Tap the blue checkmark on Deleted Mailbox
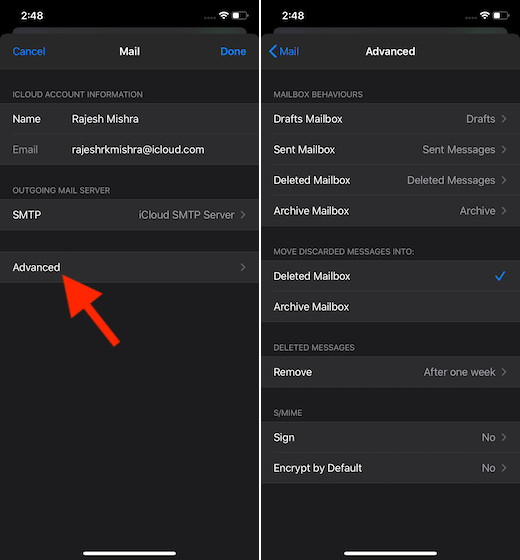 coord(500,276)
